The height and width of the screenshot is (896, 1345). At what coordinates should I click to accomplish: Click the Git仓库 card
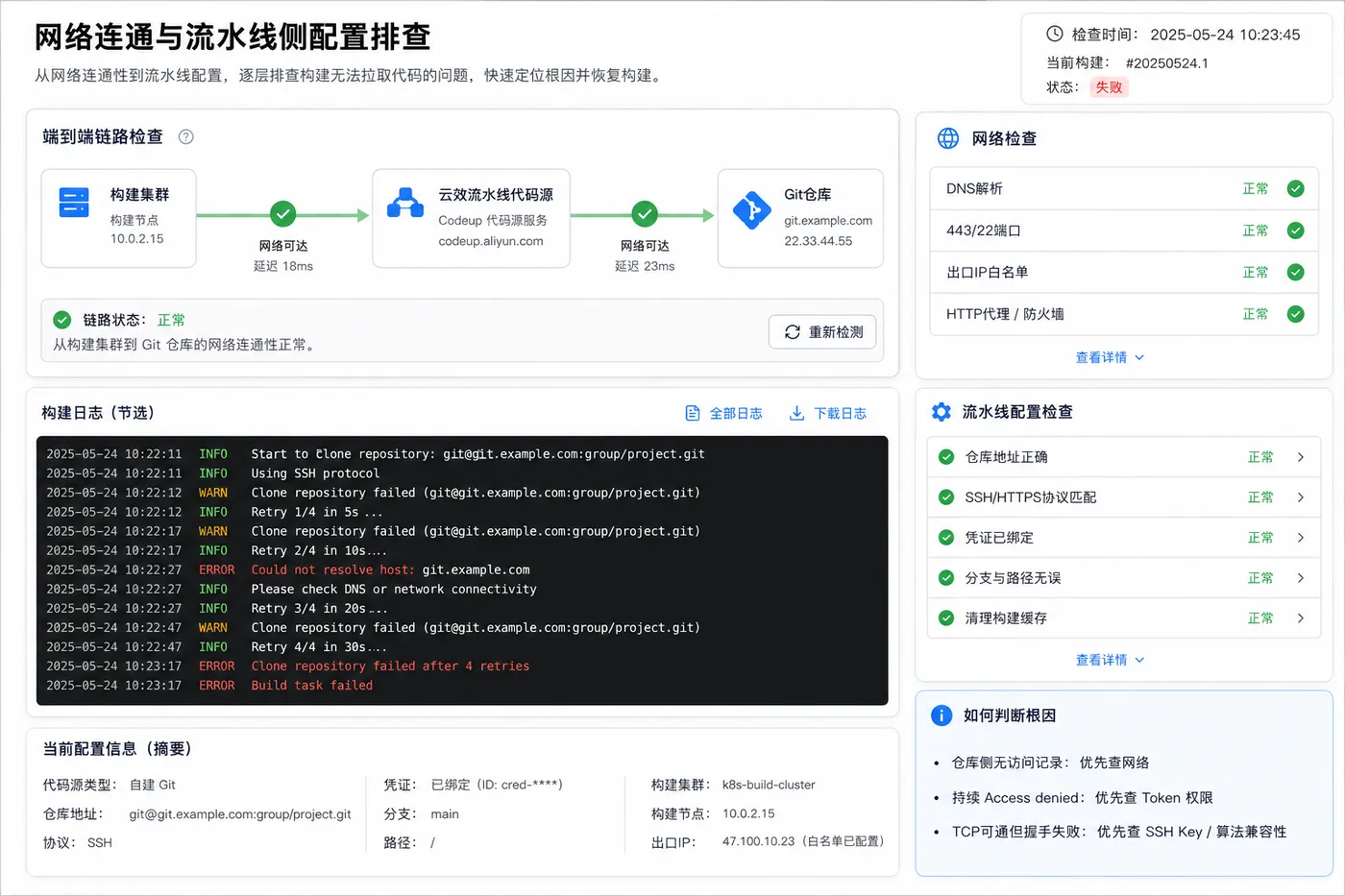coord(800,218)
